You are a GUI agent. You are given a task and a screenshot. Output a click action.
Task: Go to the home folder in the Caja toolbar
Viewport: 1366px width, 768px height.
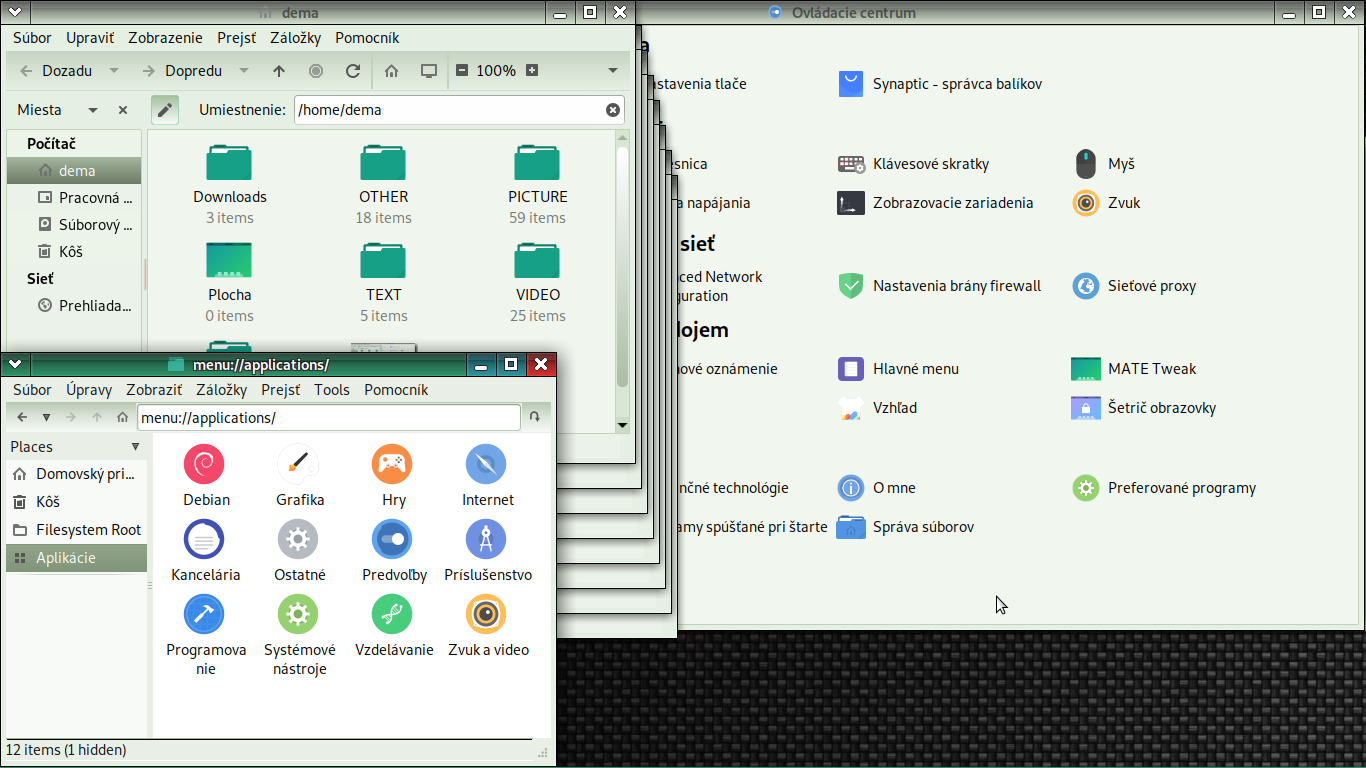point(392,71)
